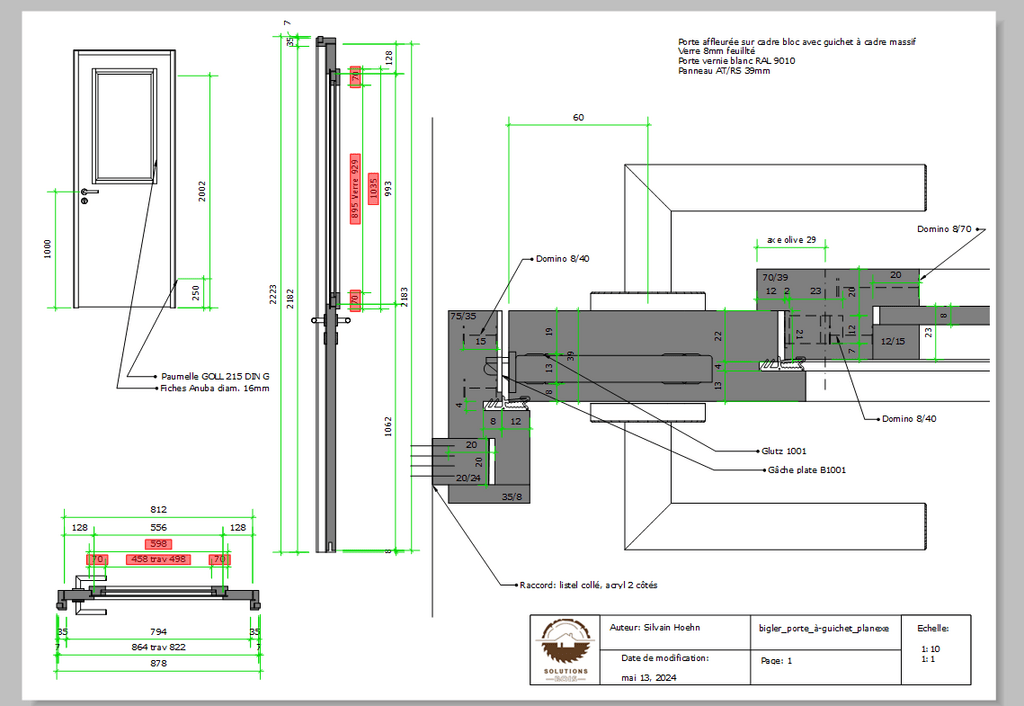The image size is (1024, 706).
Task: Select the '993' vertical dimension
Action: tap(388, 189)
